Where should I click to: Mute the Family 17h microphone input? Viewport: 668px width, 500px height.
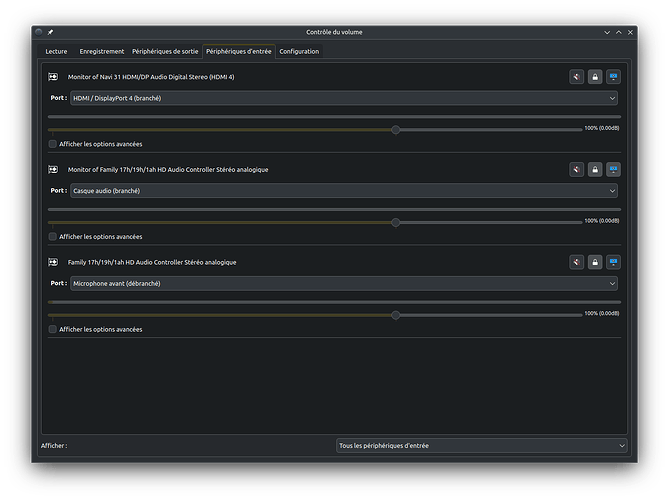pos(577,262)
